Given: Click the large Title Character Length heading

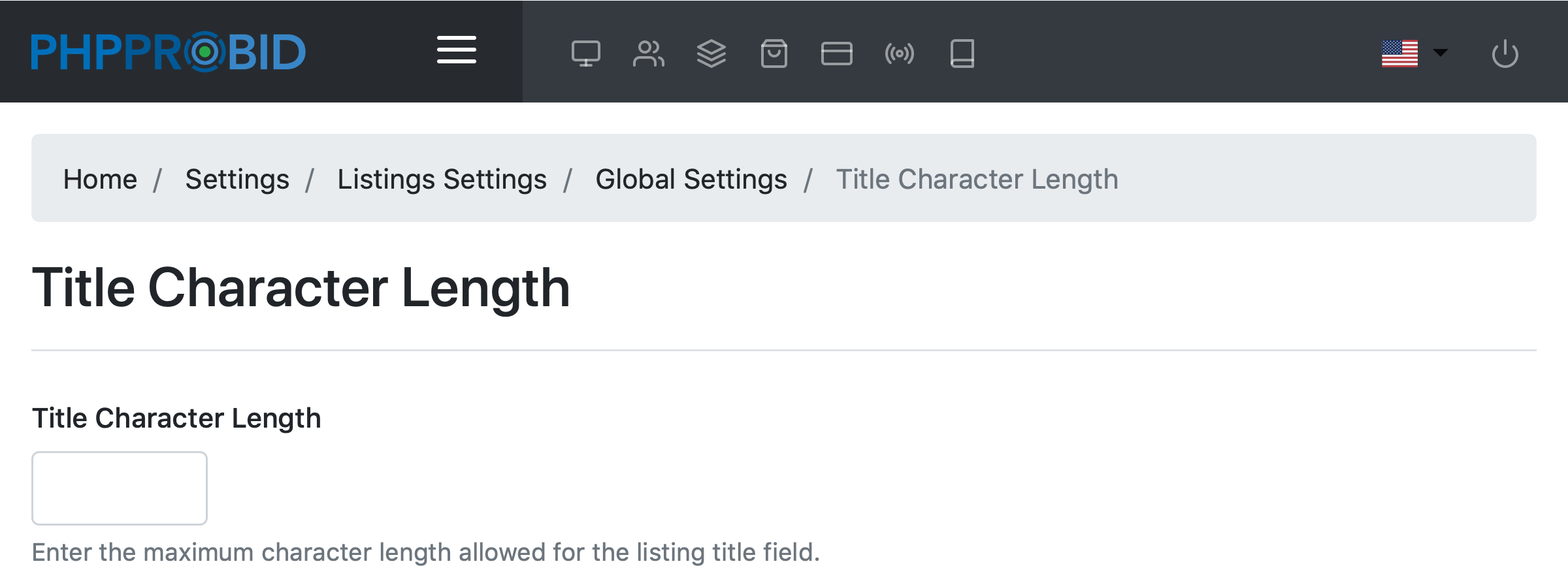Looking at the screenshot, I should (x=301, y=288).
